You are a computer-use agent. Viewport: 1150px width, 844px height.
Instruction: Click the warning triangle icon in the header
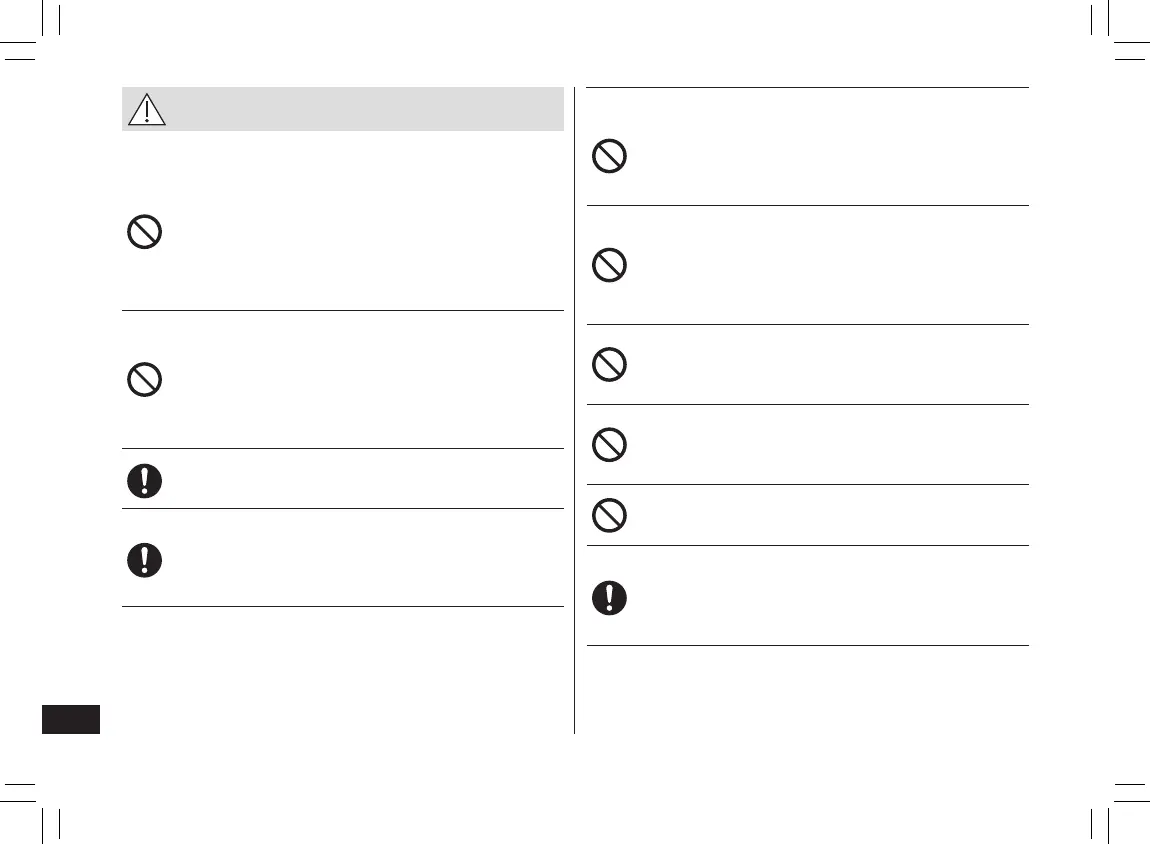pyautogui.click(x=146, y=109)
